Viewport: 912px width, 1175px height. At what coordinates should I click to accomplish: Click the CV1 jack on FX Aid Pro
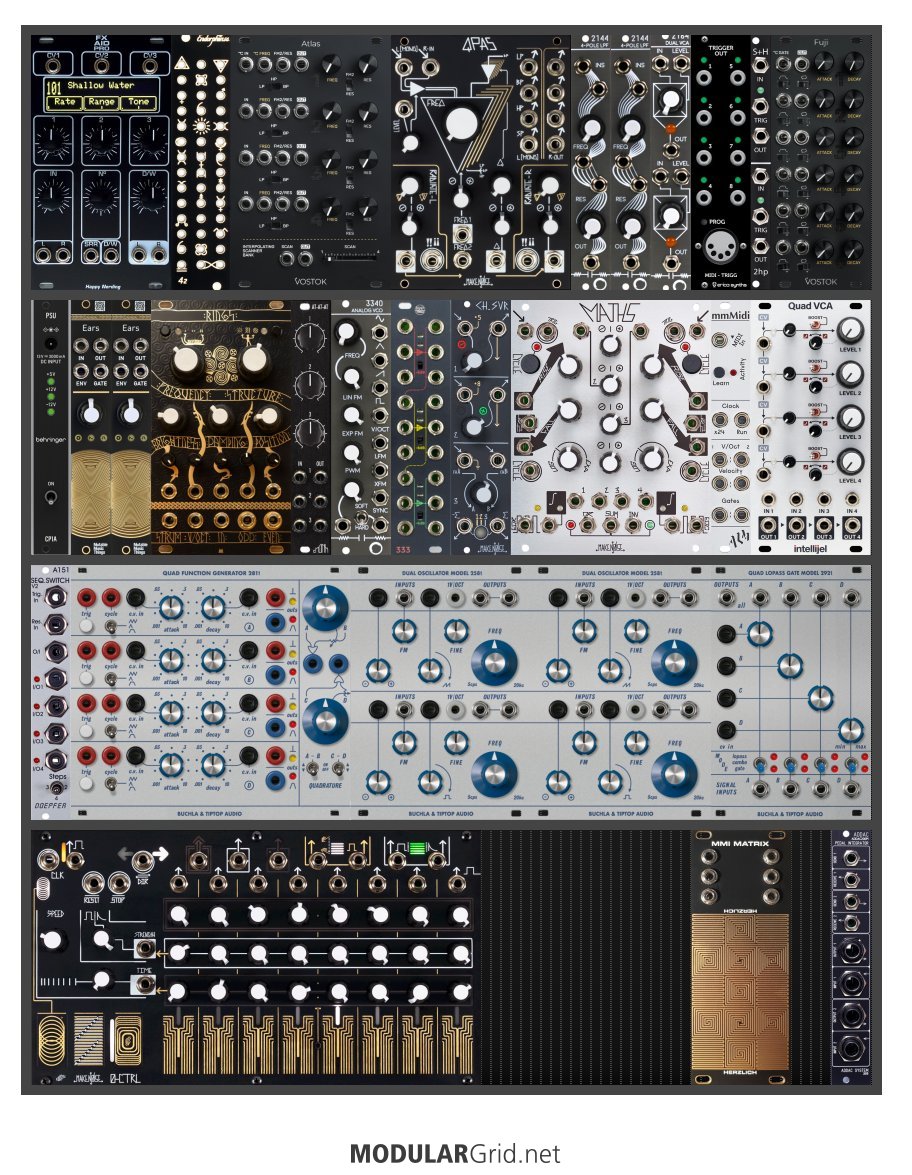pyautogui.click(x=52, y=65)
